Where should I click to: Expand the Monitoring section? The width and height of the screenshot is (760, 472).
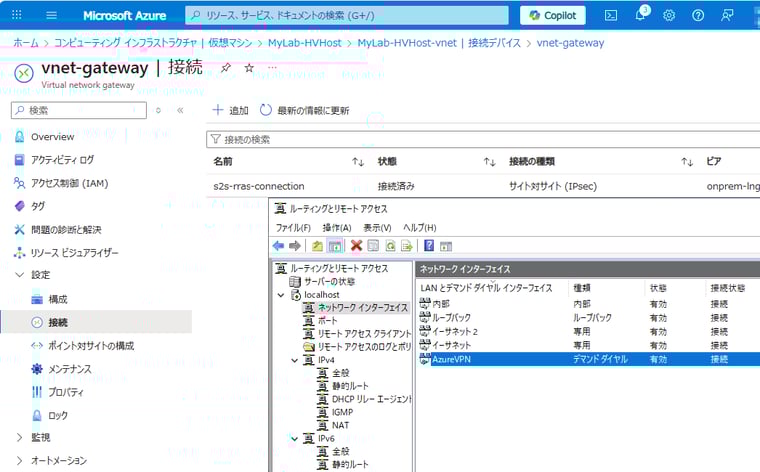(19, 438)
